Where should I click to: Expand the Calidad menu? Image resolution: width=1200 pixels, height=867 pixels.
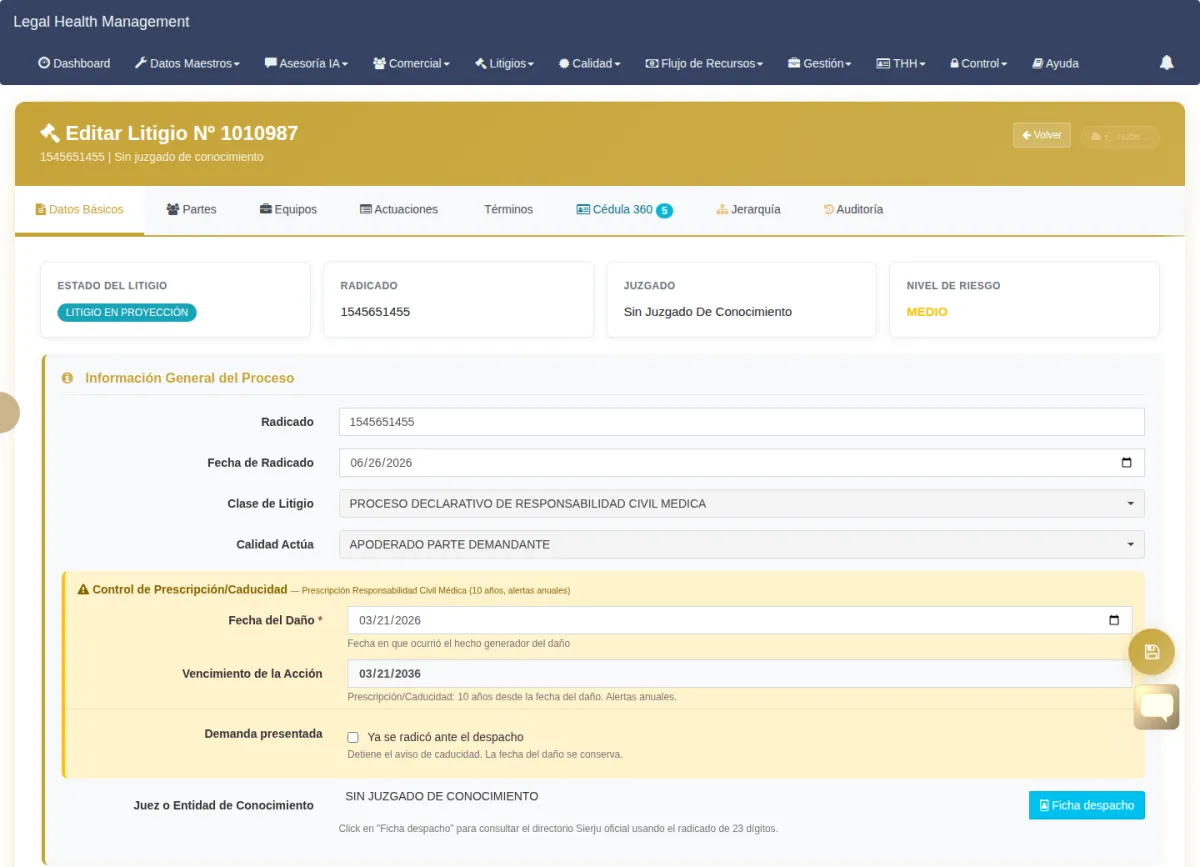(589, 63)
